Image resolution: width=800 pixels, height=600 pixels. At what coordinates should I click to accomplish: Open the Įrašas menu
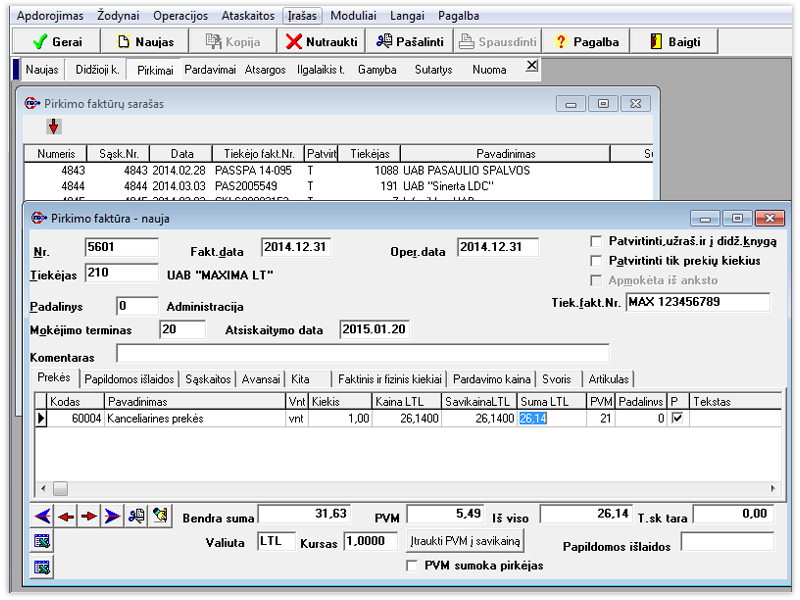[302, 16]
